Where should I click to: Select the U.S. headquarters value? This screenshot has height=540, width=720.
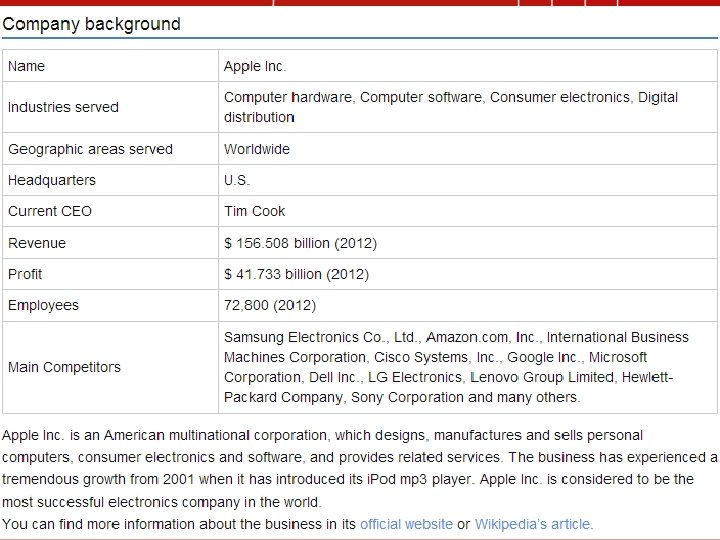(x=237, y=180)
